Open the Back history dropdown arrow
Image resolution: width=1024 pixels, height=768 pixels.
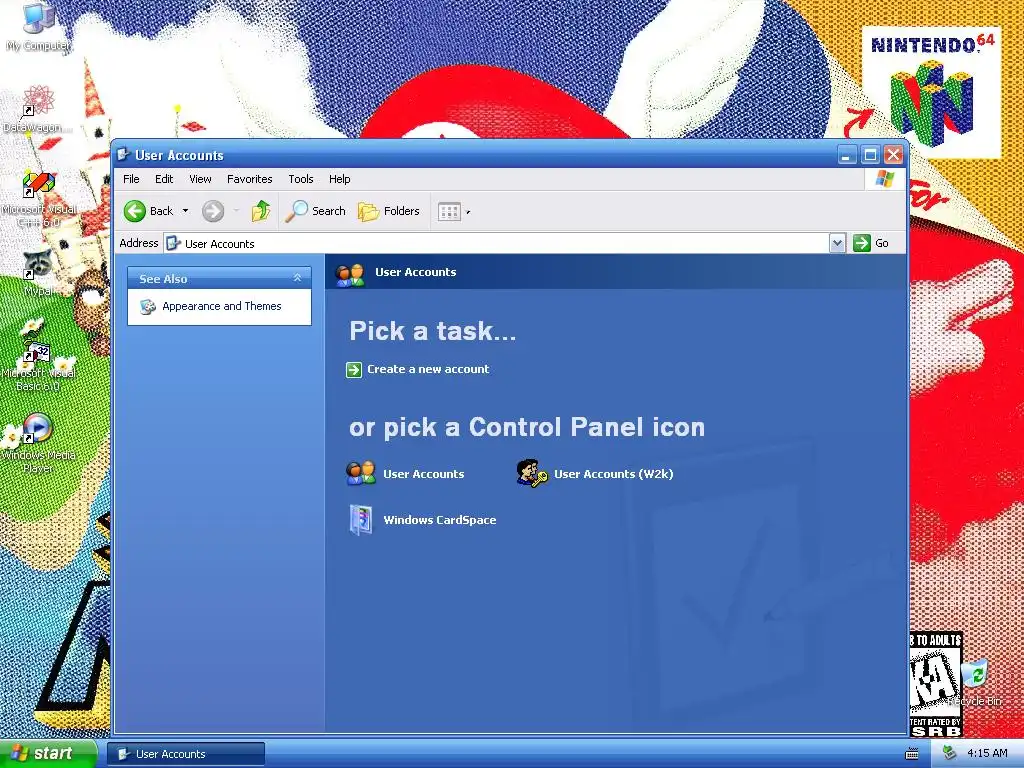pos(185,211)
